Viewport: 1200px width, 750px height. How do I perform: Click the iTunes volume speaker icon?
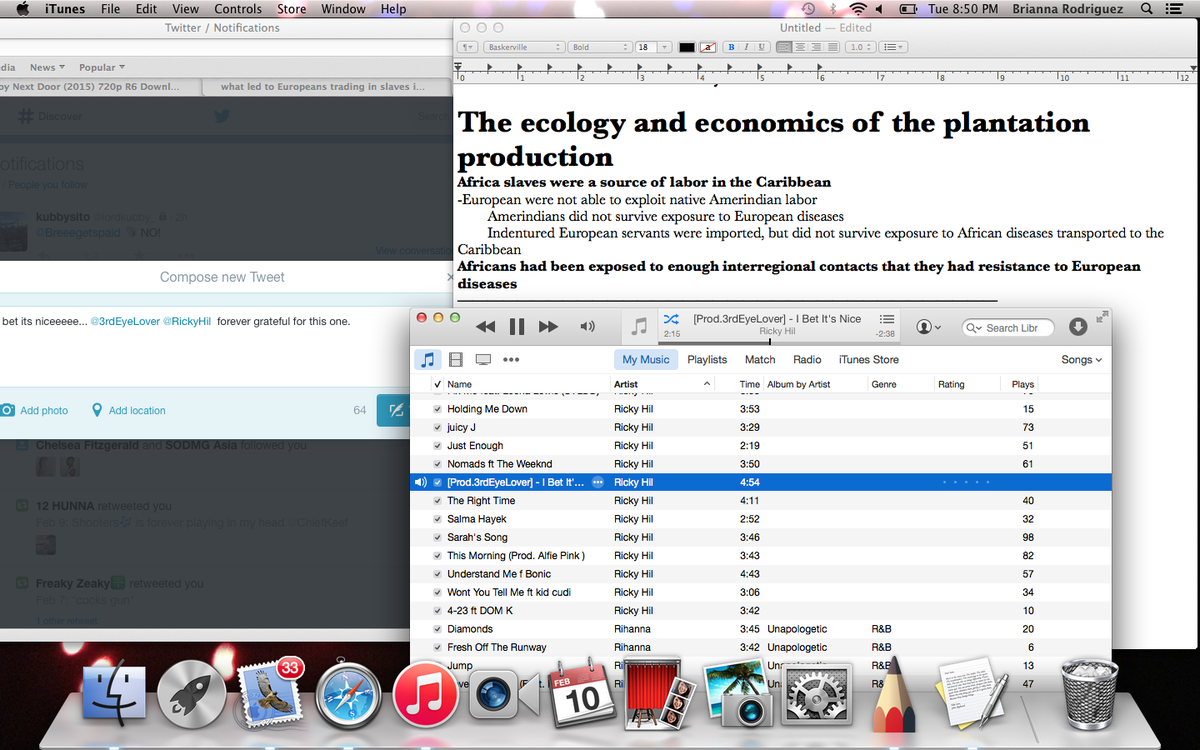[587, 327]
